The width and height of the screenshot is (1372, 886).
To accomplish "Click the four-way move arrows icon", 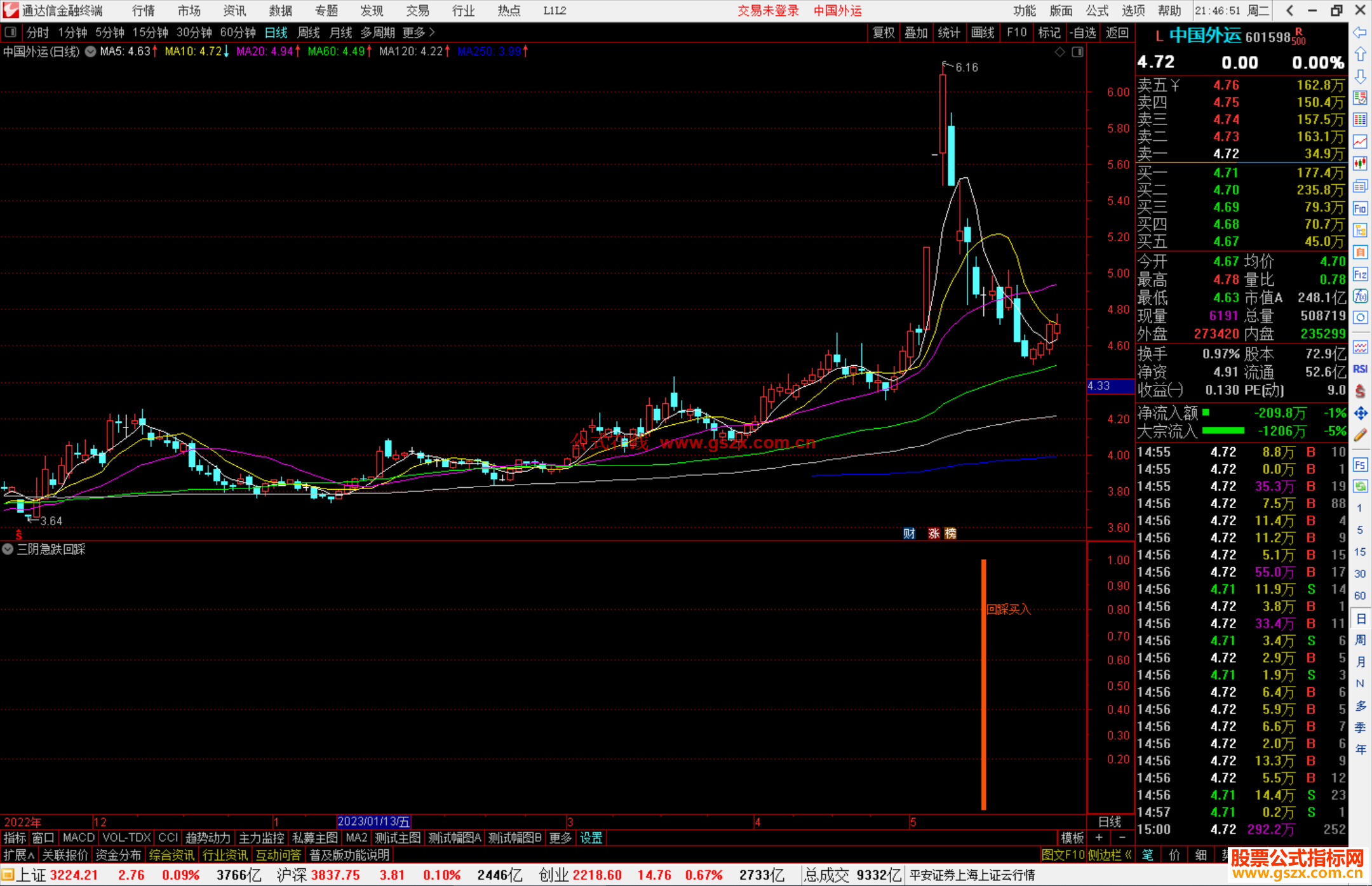I will coord(1360,413).
